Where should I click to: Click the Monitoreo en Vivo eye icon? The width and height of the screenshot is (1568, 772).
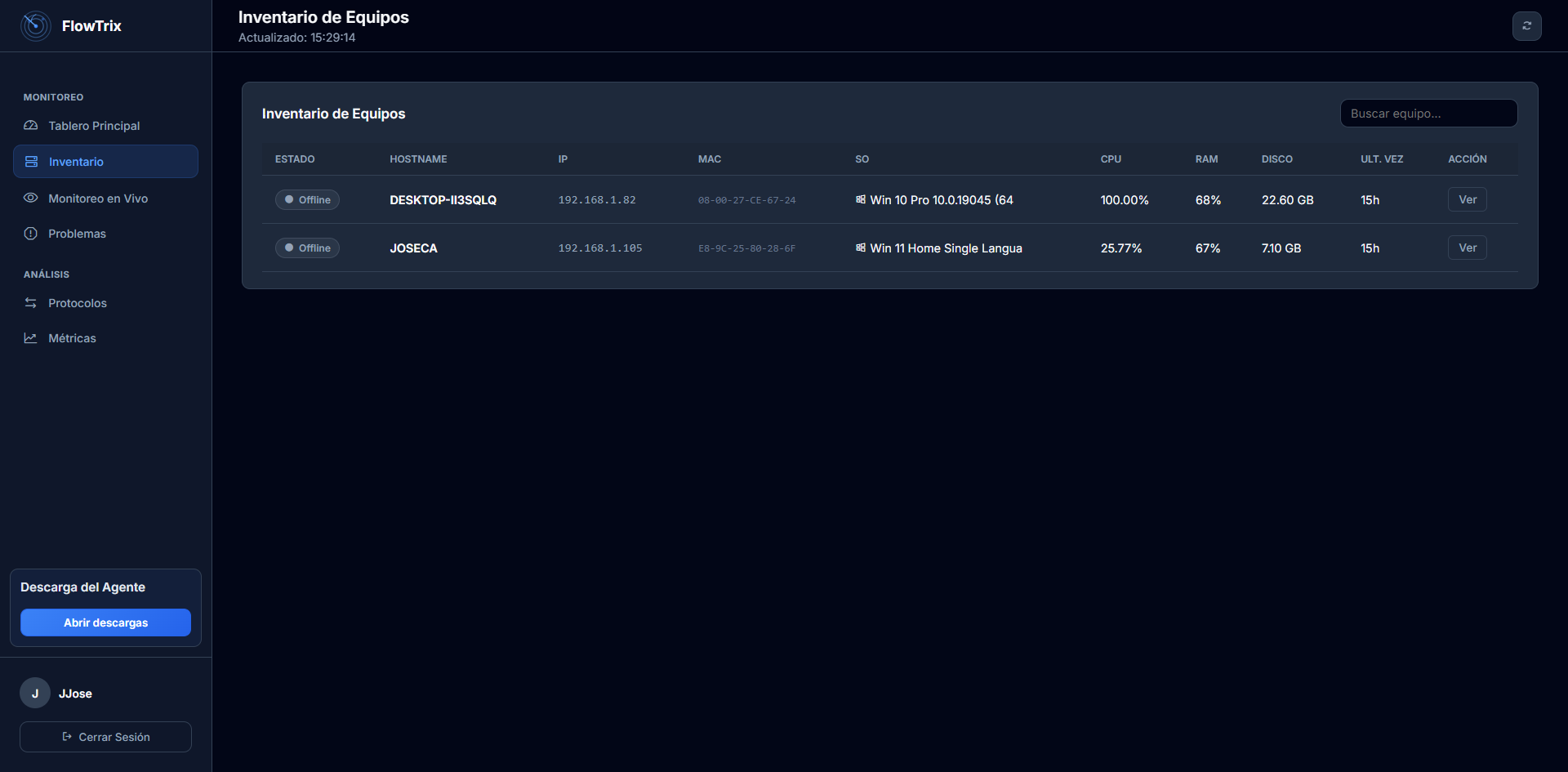point(31,199)
